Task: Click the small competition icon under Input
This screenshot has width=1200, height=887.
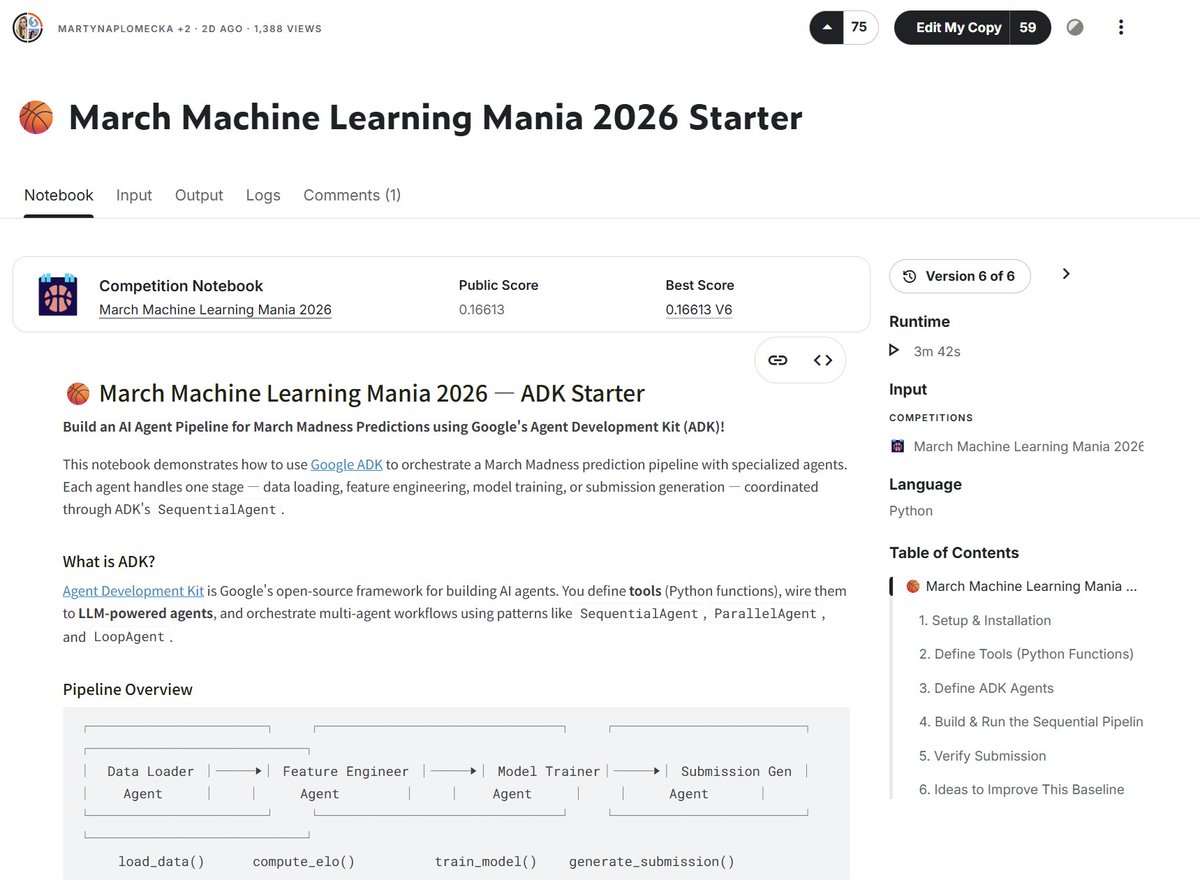Action: click(x=898, y=446)
